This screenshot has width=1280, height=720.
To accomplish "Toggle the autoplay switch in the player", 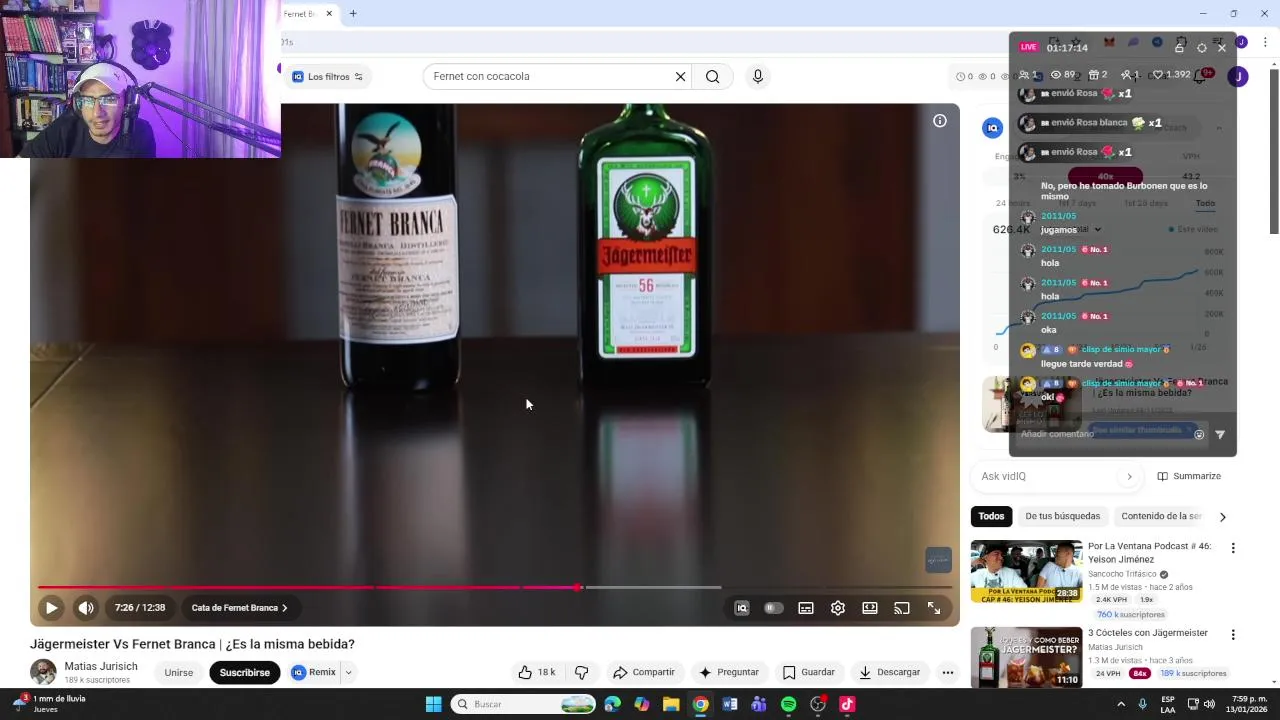I will pyautogui.click(x=773, y=608).
